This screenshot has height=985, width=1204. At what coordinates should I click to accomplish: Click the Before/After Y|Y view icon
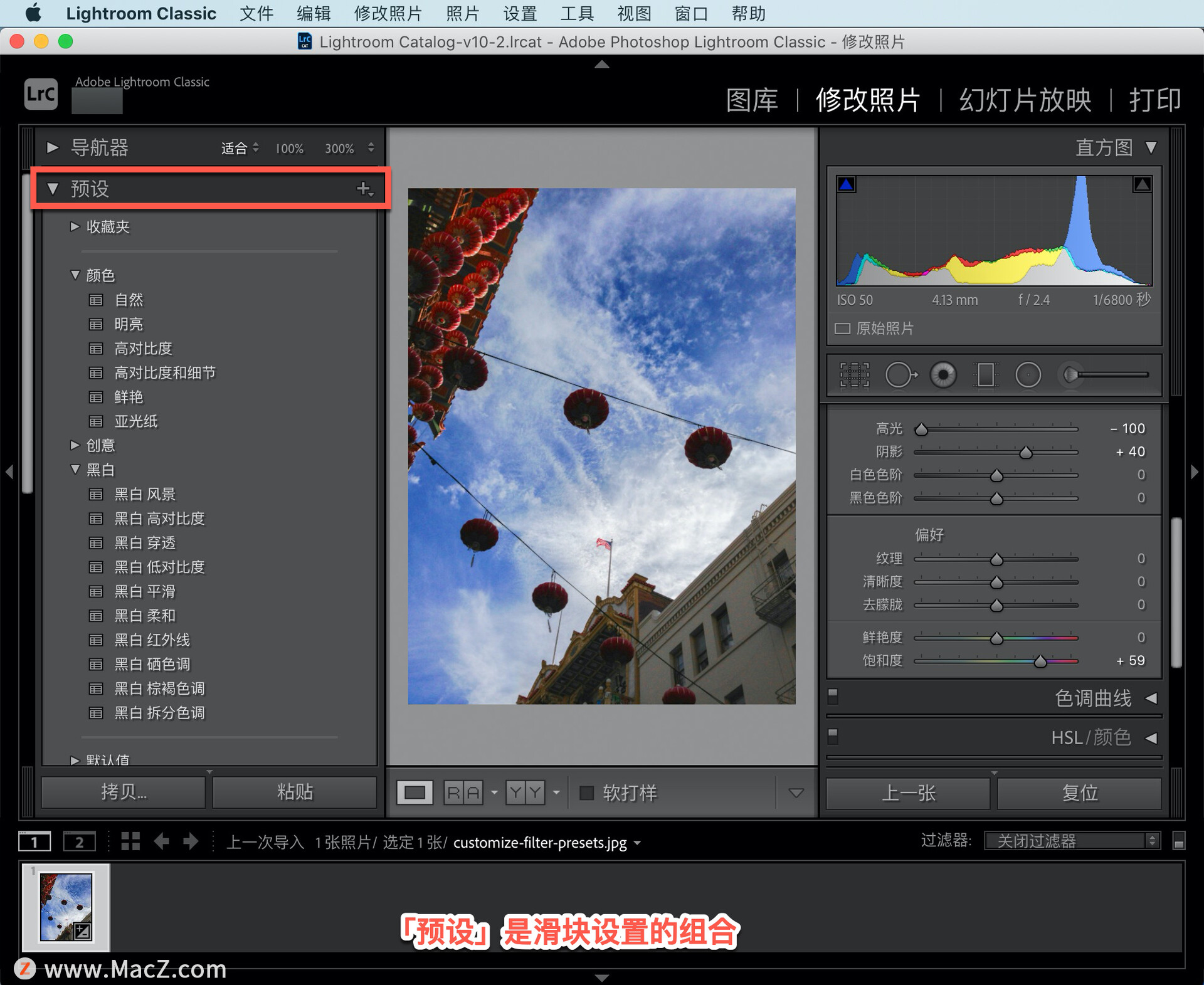click(525, 793)
